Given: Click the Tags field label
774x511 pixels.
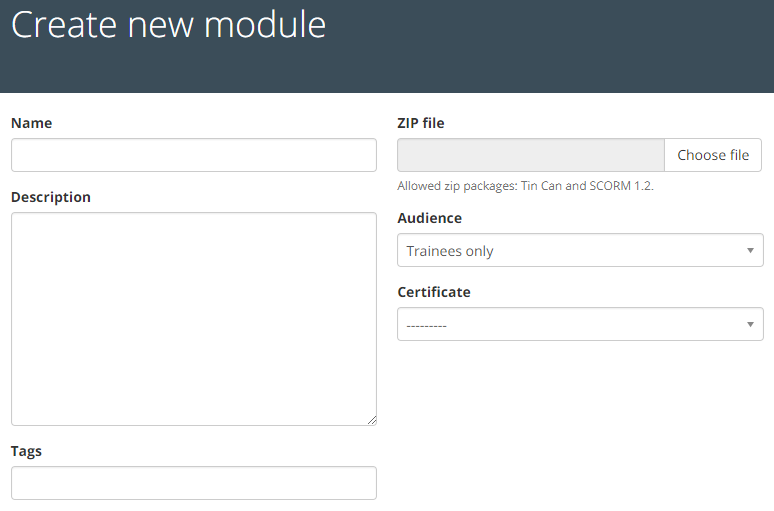Looking at the screenshot, I should point(26,452).
